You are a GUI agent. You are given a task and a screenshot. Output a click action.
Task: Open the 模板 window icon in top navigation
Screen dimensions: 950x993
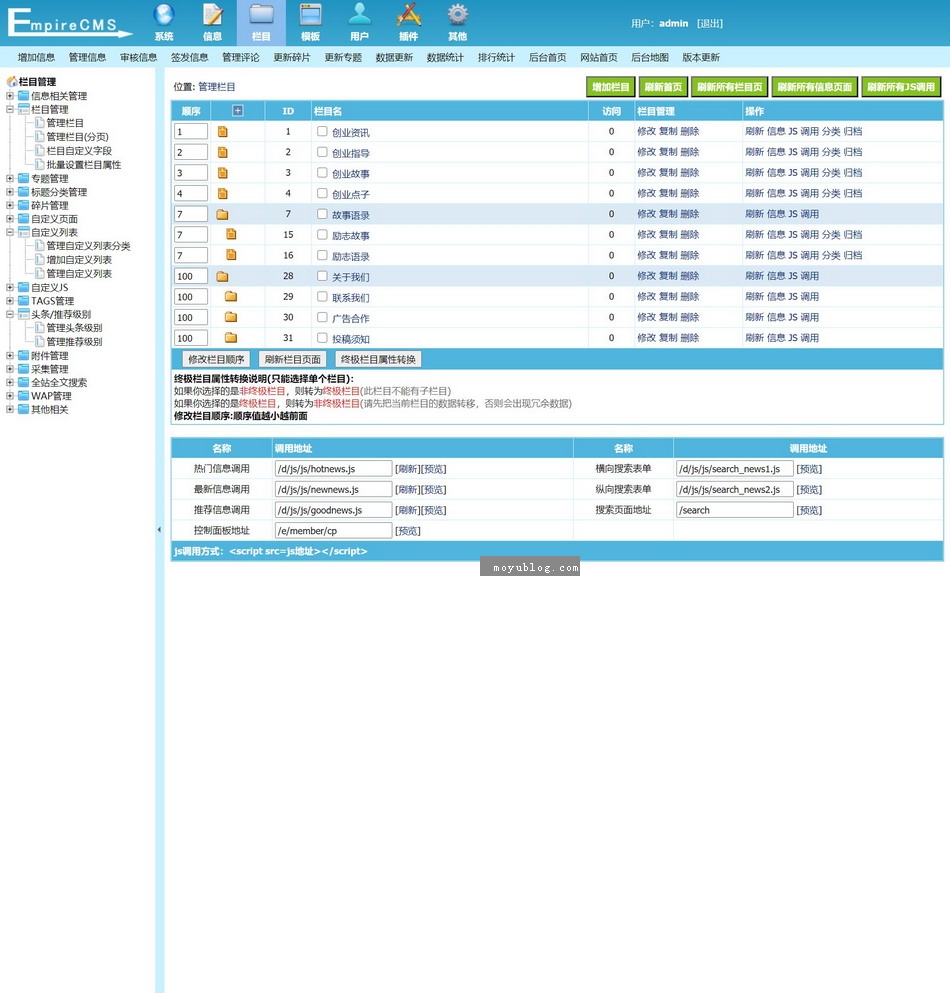pos(310,15)
